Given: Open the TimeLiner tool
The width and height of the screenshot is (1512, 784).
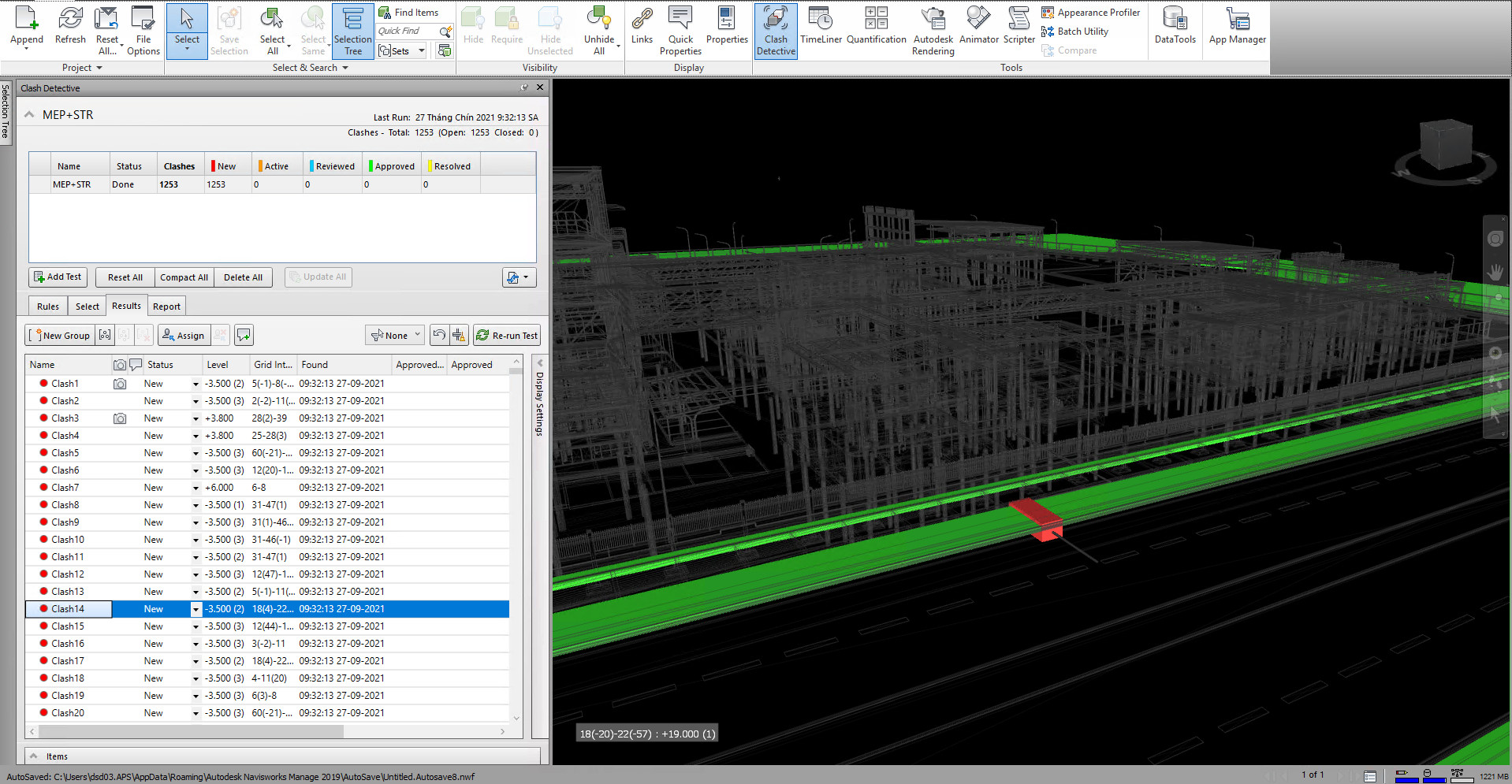Looking at the screenshot, I should (x=821, y=25).
